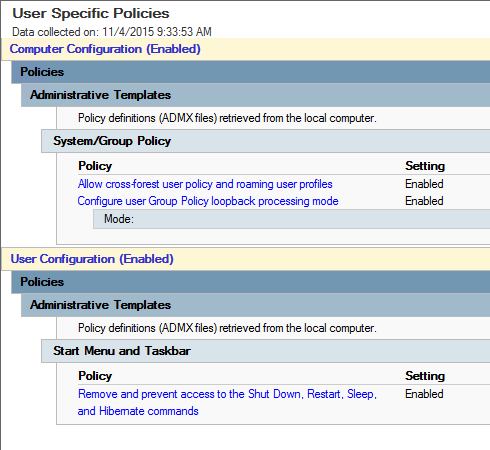This screenshot has height=450, width=490.
Task: Click the User Specific Policies title
Action: click(x=91, y=13)
